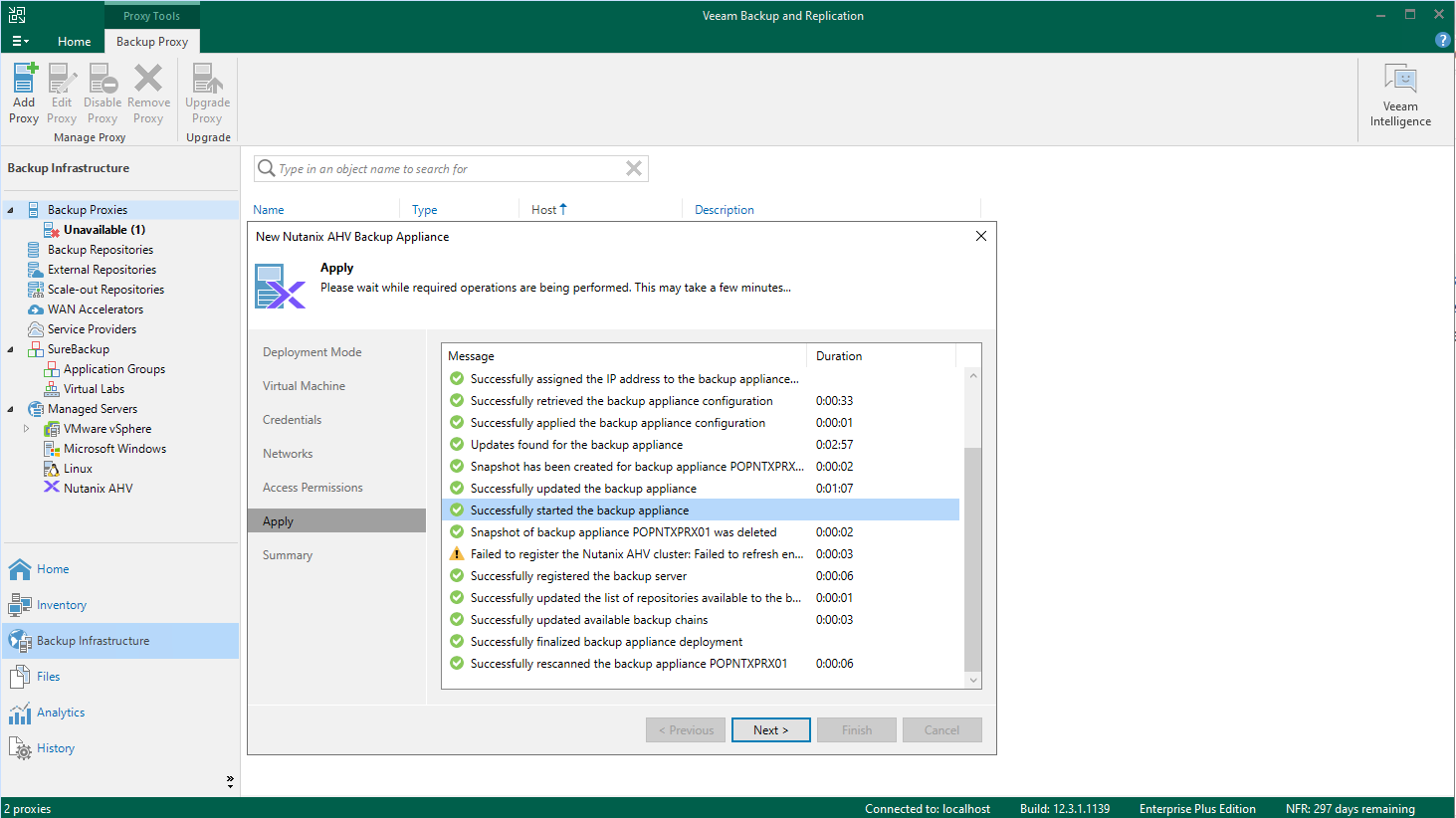
Task: Select the Deployment Mode wizard step
Action: [x=312, y=352]
